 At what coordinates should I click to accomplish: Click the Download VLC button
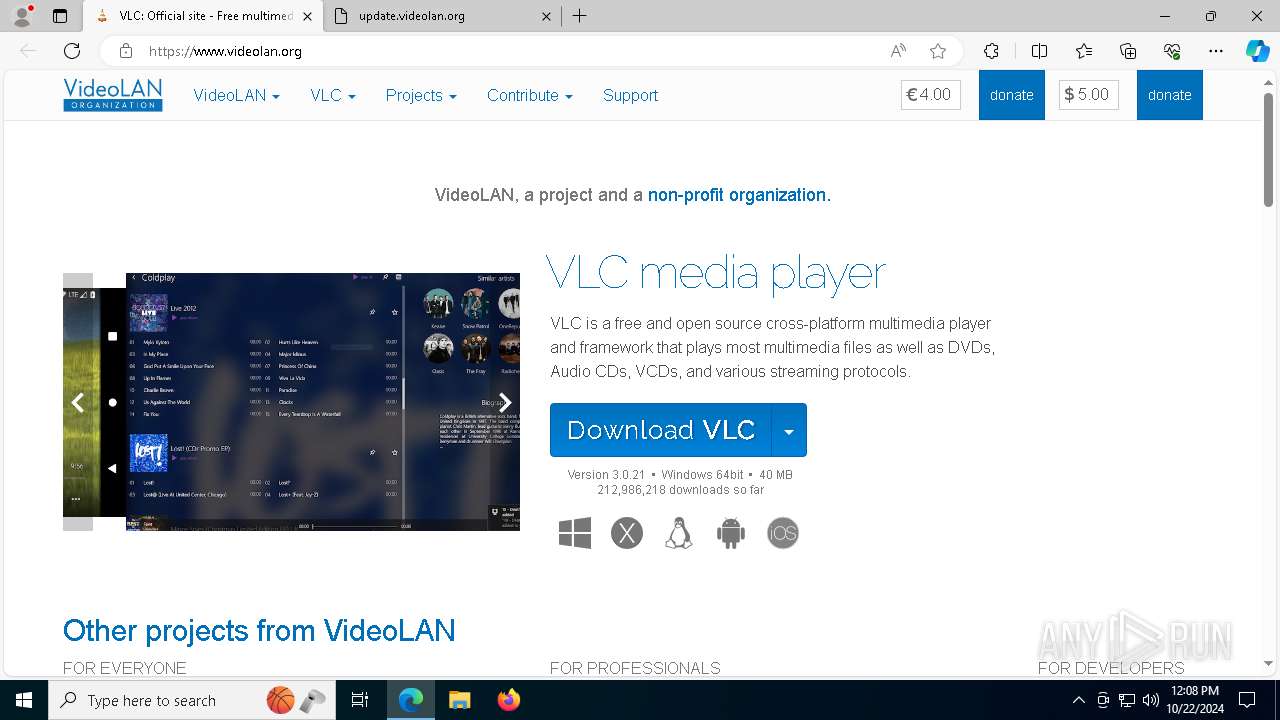point(661,430)
